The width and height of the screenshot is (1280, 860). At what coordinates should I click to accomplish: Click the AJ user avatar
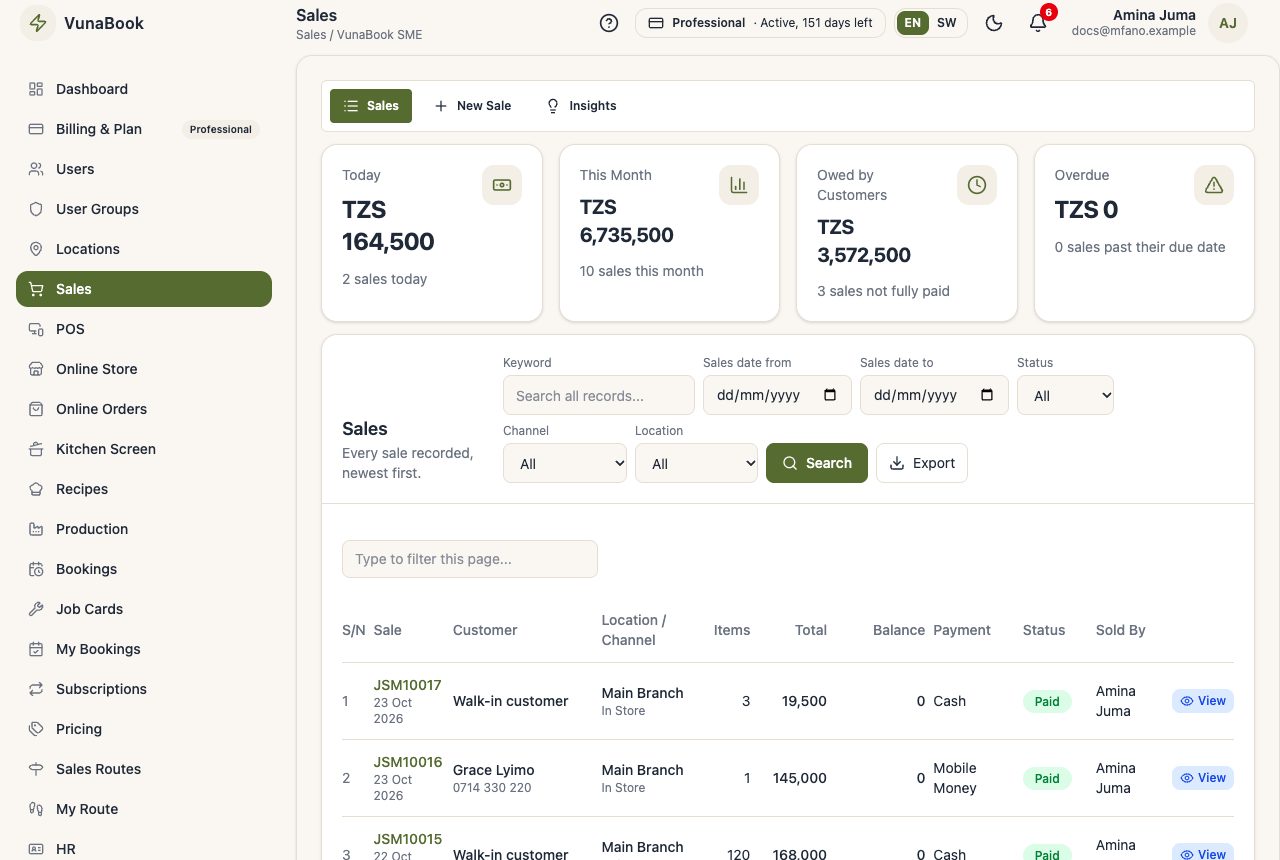tap(1228, 23)
